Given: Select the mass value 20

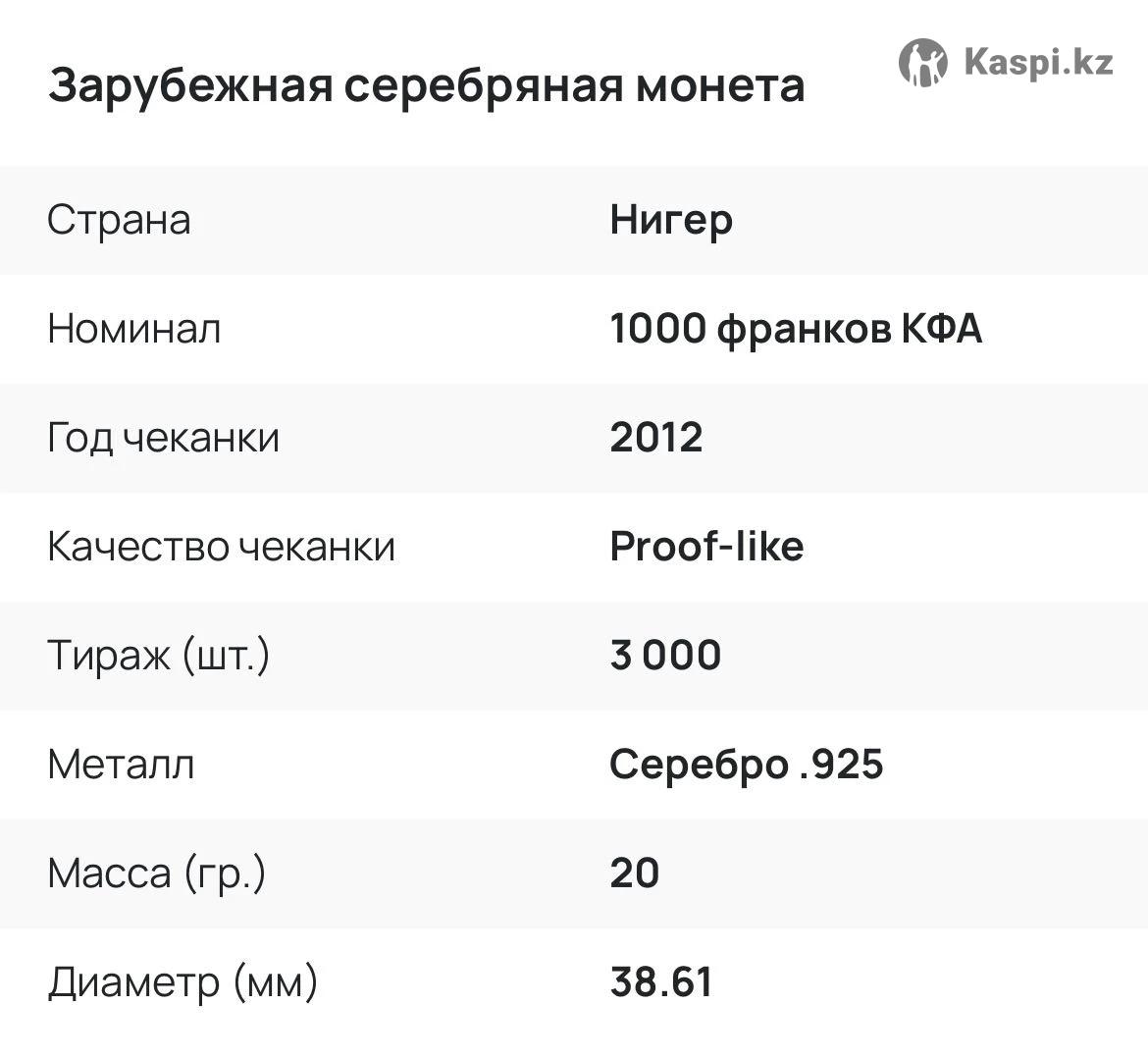Looking at the screenshot, I should 634,873.
